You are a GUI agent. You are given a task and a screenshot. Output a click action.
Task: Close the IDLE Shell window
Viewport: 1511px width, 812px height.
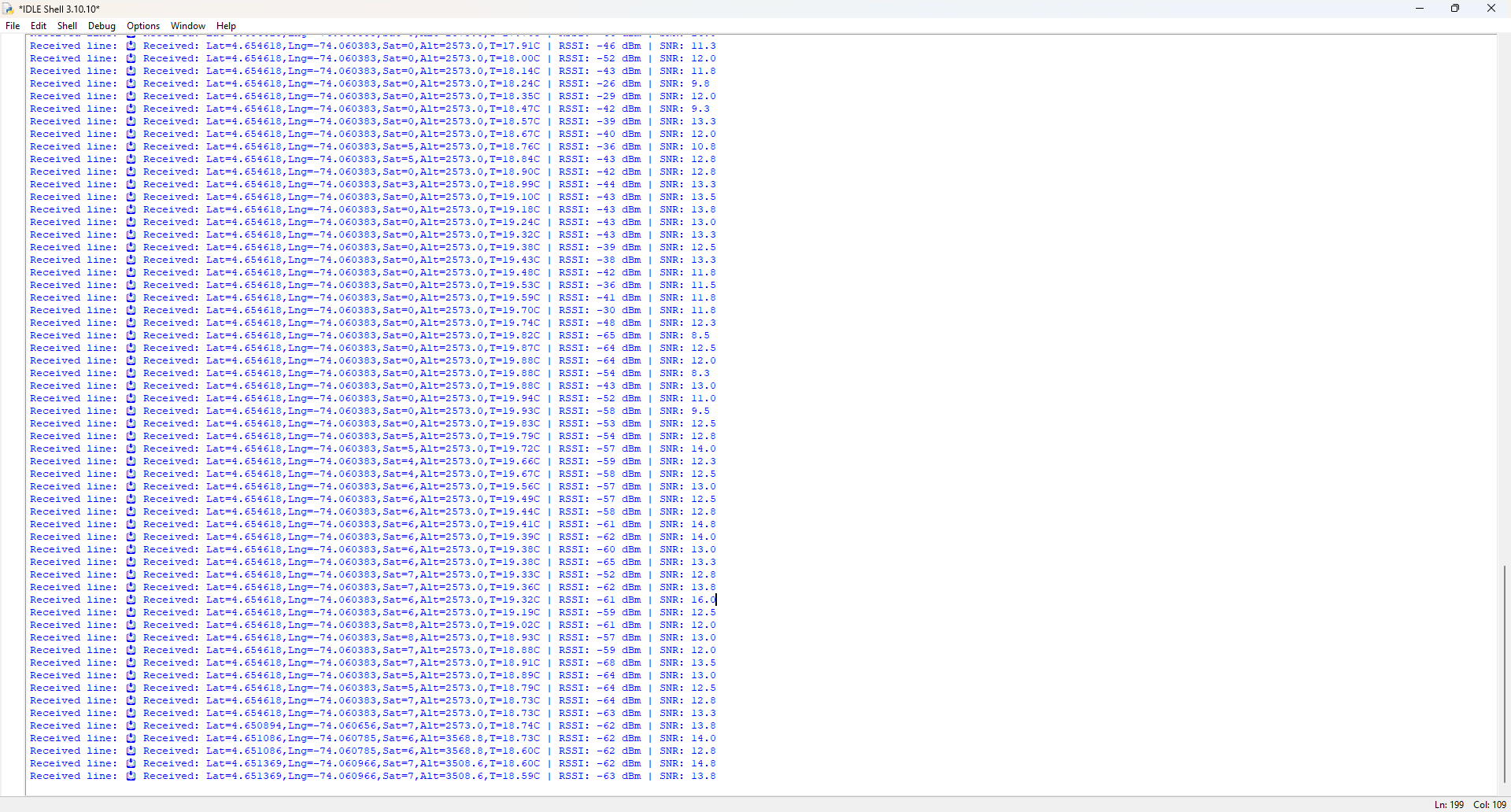pyautogui.click(x=1491, y=9)
